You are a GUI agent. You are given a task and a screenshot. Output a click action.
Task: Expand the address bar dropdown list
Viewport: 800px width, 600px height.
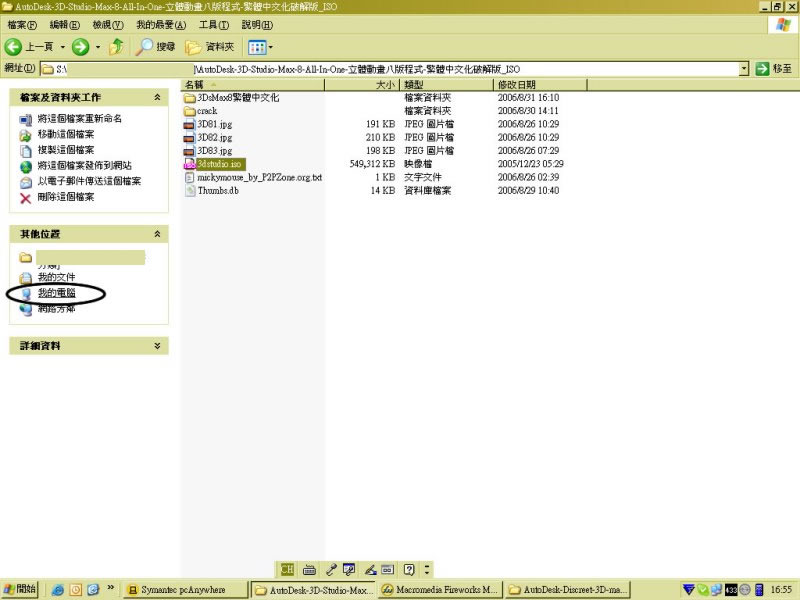(744, 68)
